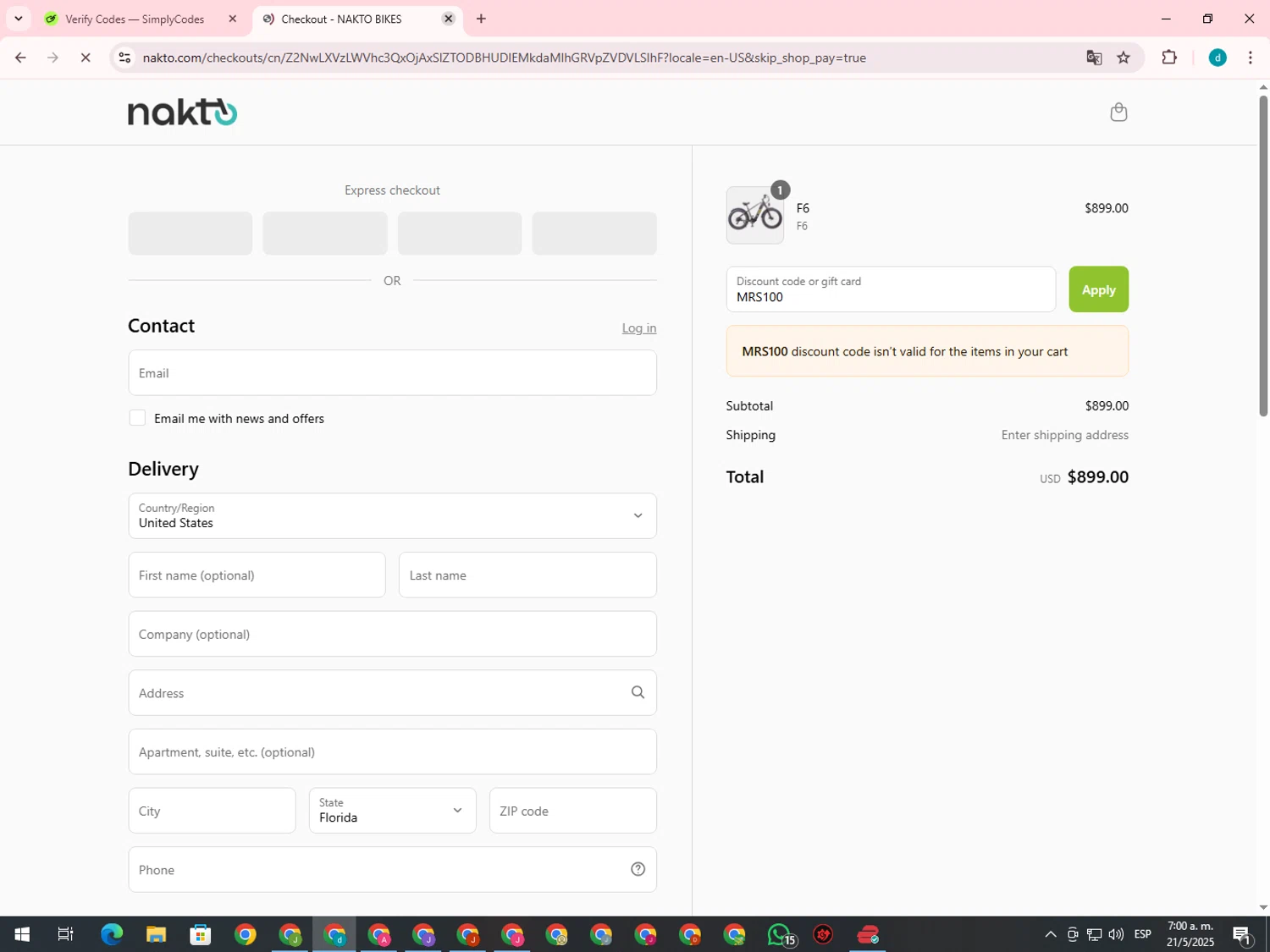Click the scrollbar down arrow
The height and width of the screenshot is (952, 1270).
click(x=1263, y=907)
